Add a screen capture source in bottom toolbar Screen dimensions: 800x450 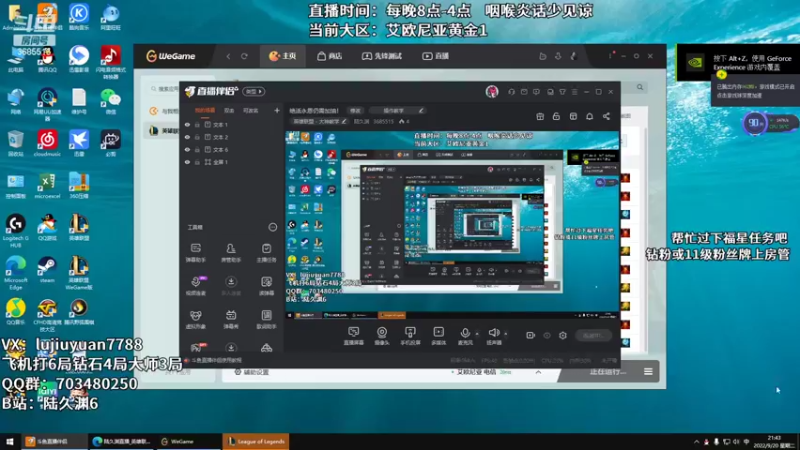[x=353, y=336]
